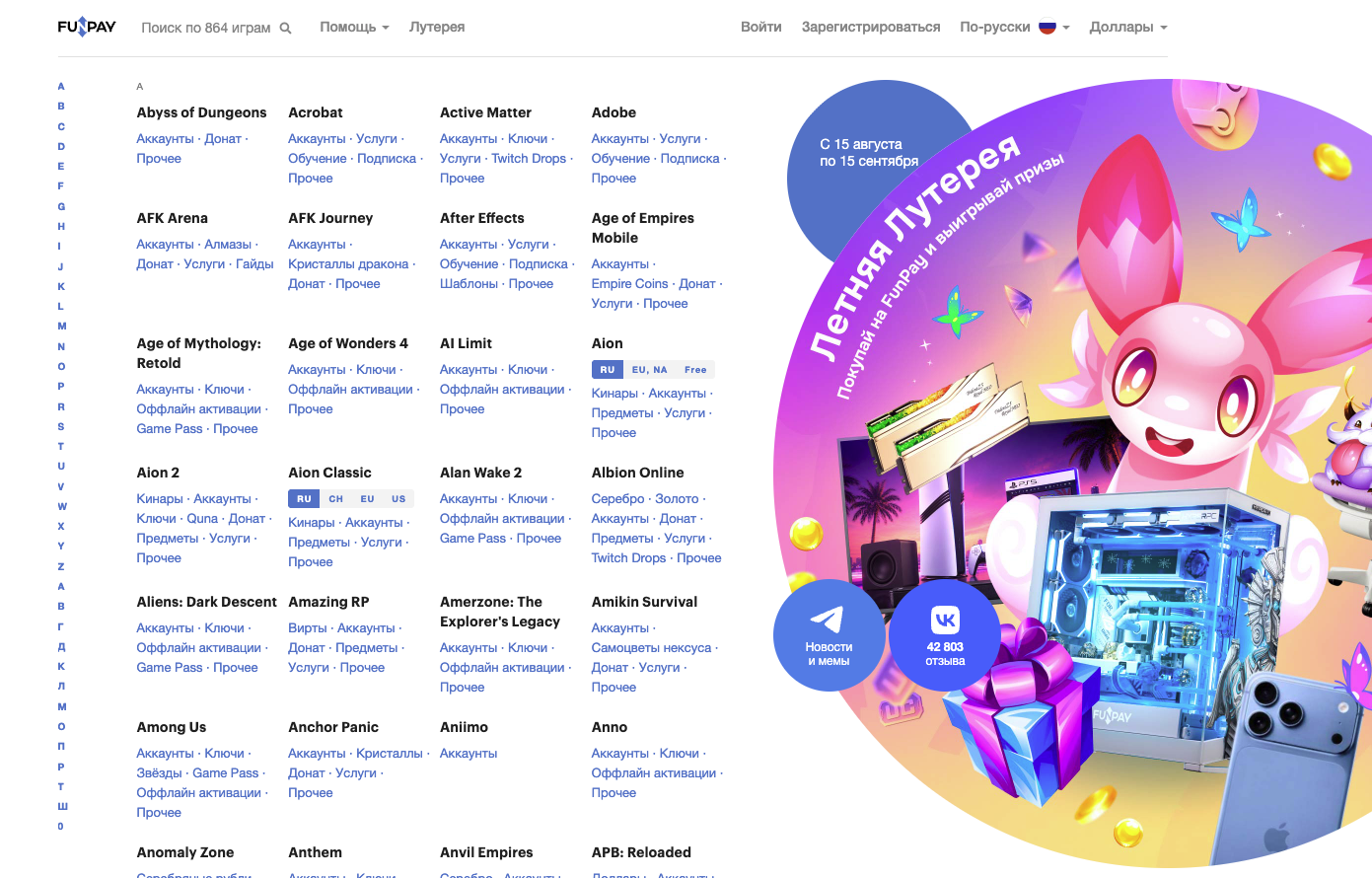Jump to letter Z in the index

click(x=61, y=566)
